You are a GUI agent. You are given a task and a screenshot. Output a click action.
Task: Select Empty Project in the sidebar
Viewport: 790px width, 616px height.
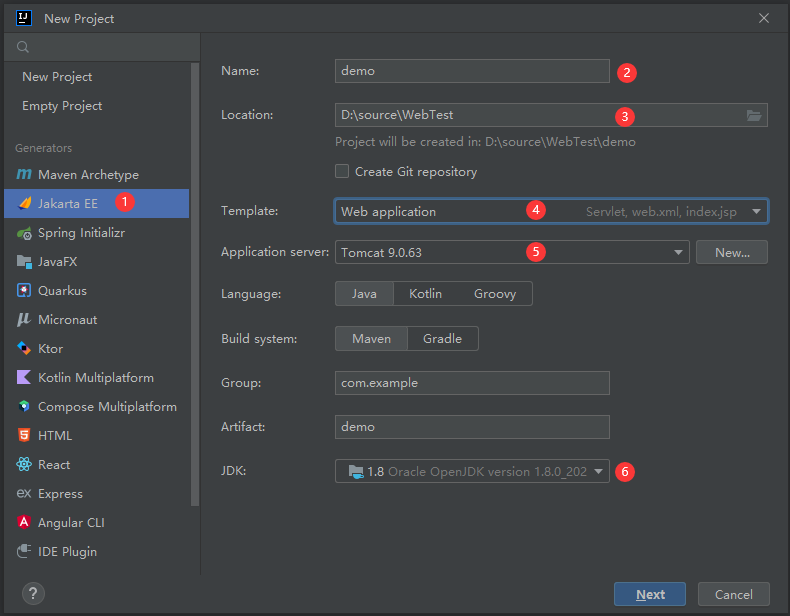[x=62, y=106]
